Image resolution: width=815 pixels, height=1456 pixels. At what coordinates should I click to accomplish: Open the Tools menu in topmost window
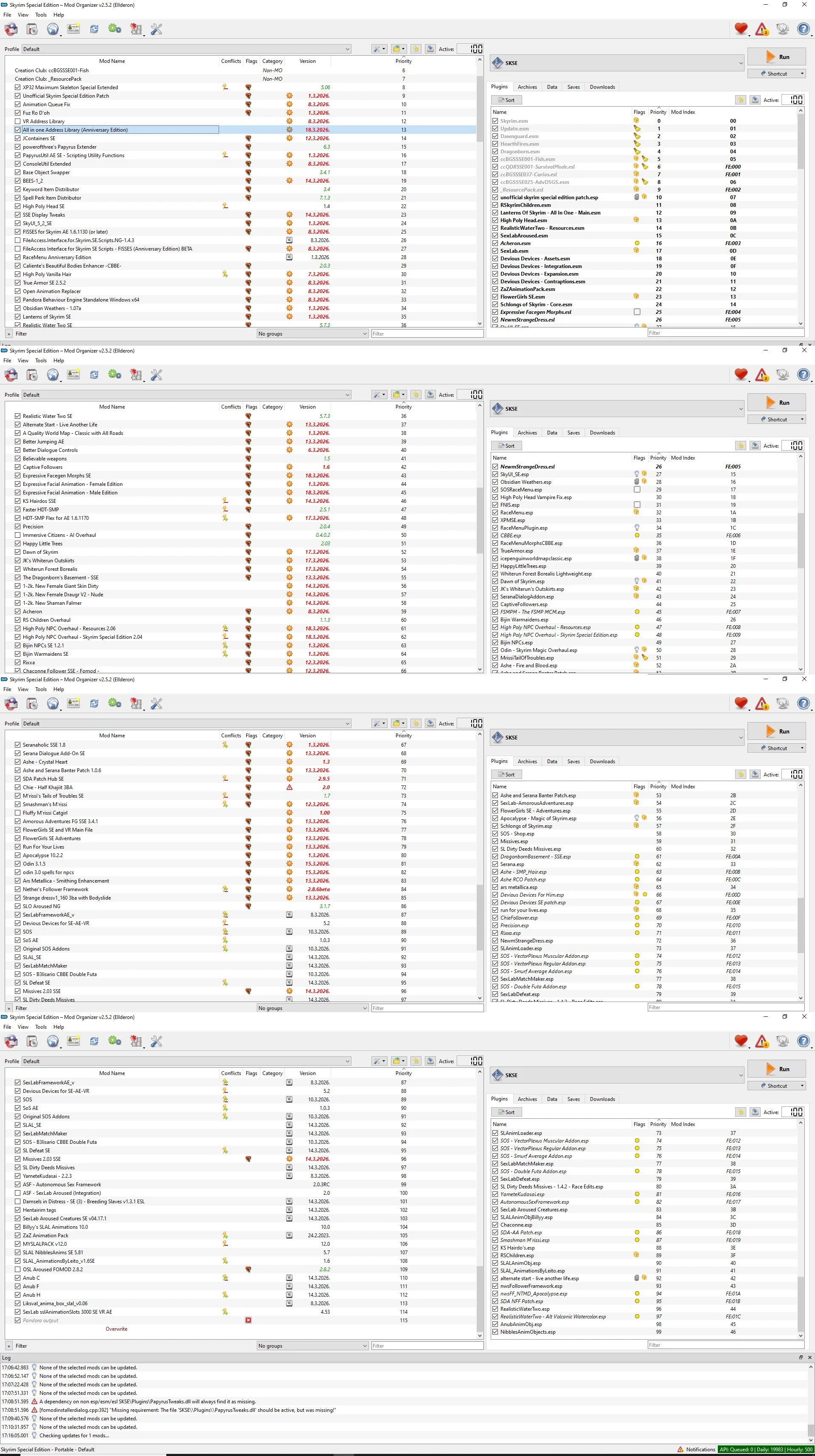[x=41, y=15]
